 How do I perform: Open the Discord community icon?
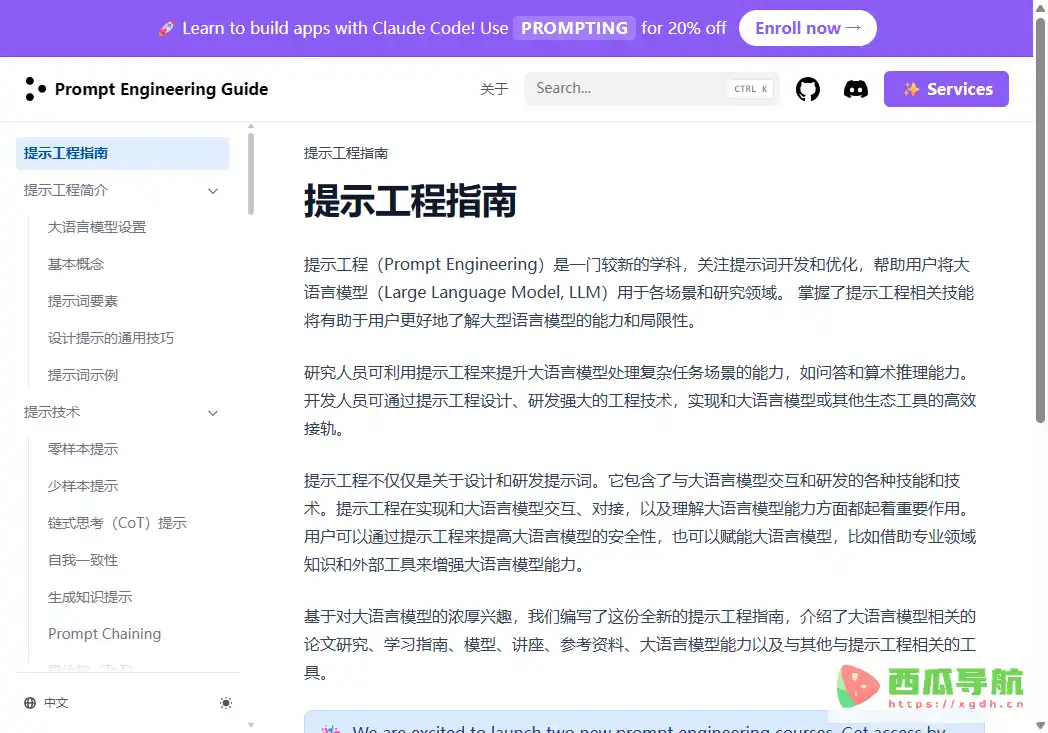coord(856,89)
